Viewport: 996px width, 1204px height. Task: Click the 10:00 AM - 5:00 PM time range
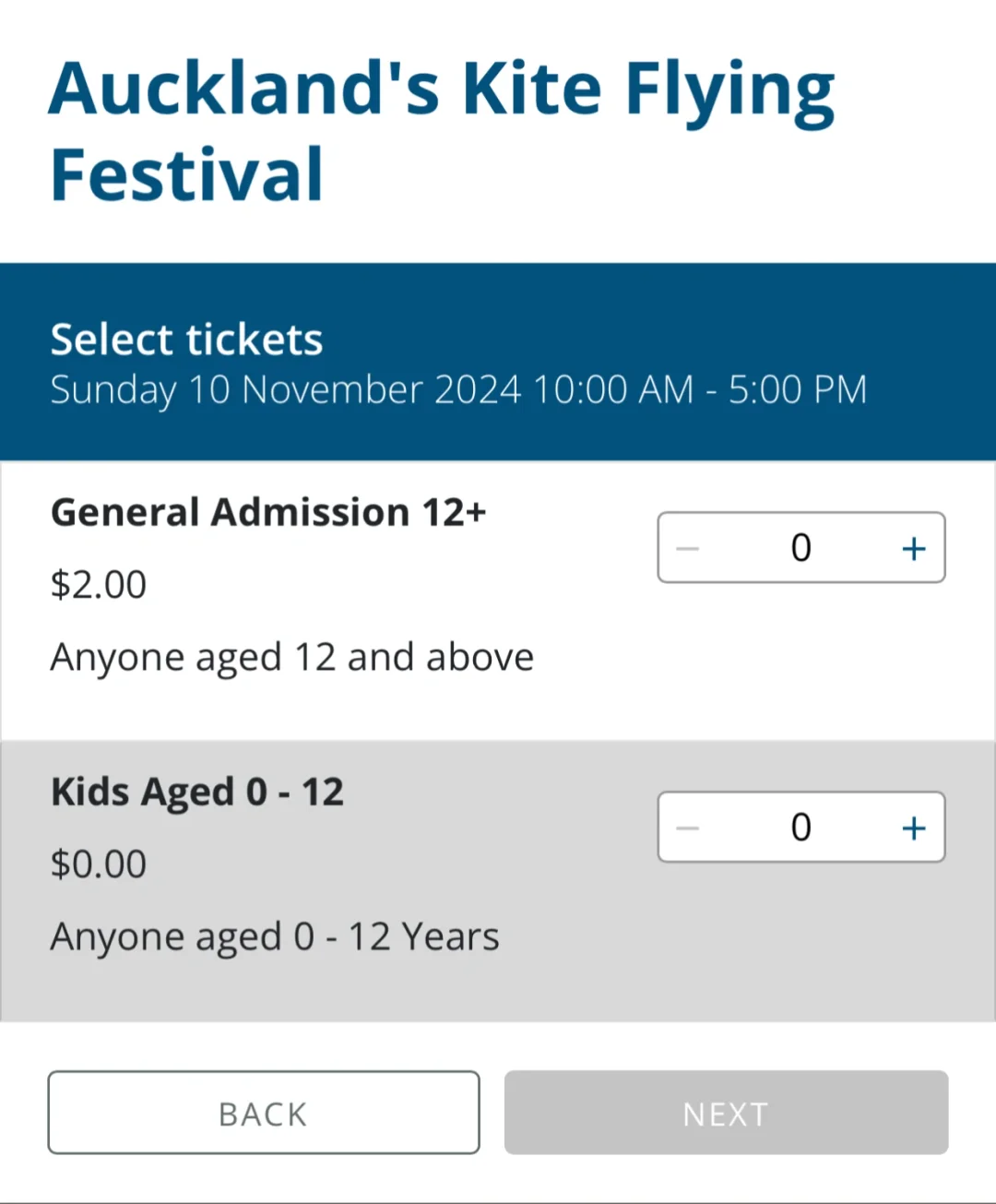pyautogui.click(x=701, y=389)
